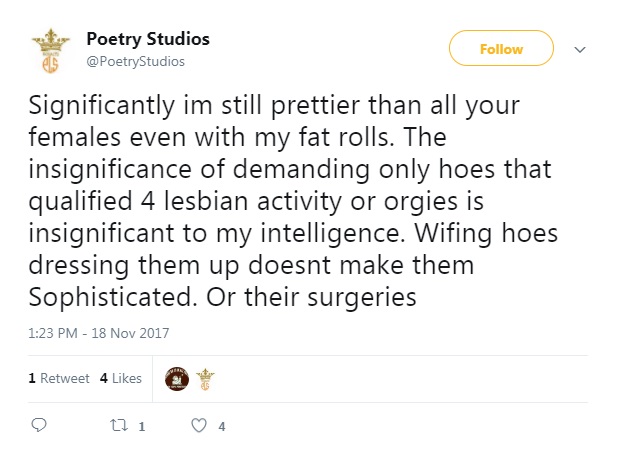Open the small crown liker avatar

(x=205, y=379)
